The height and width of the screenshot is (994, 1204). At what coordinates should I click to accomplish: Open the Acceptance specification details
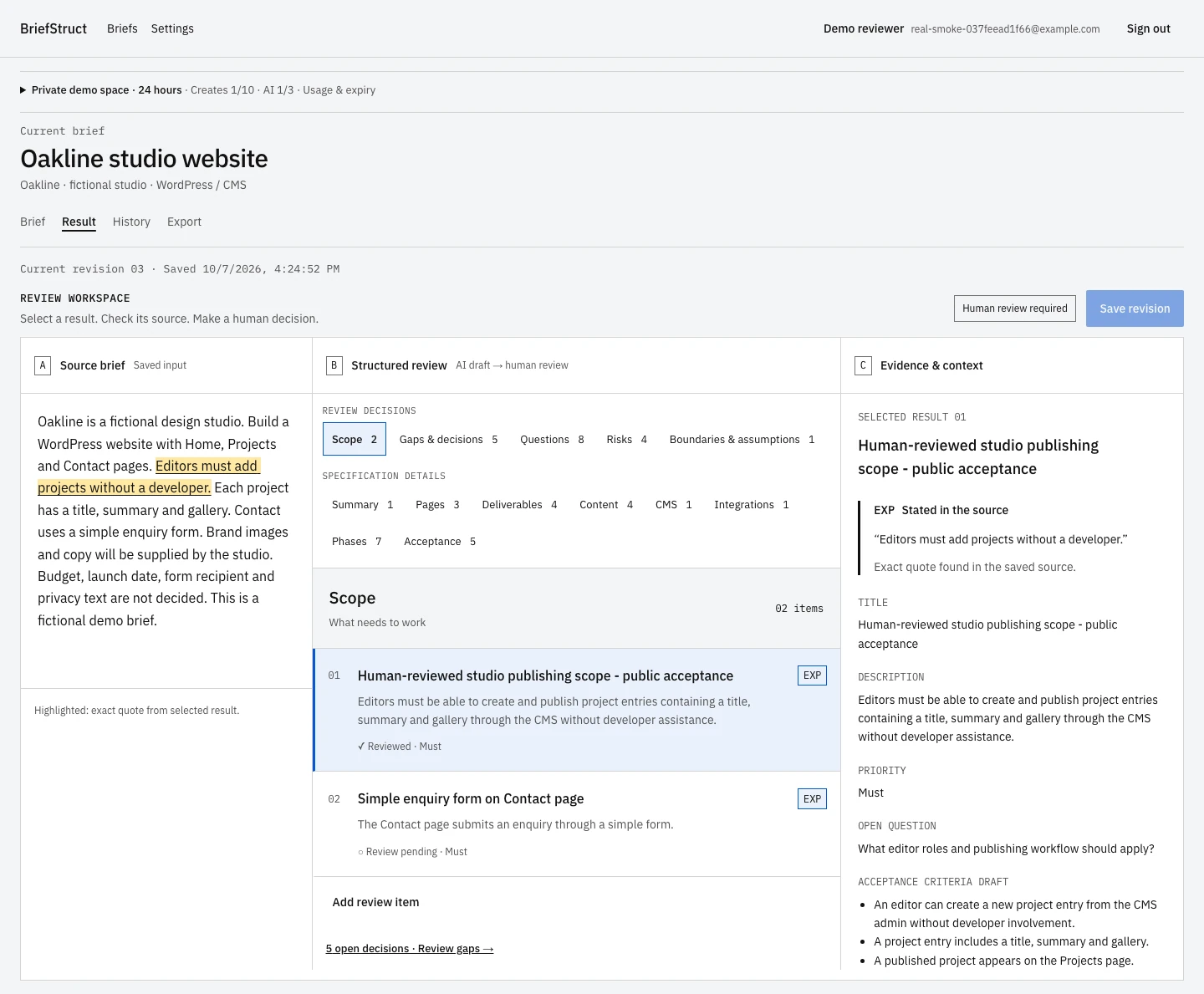pyautogui.click(x=440, y=542)
